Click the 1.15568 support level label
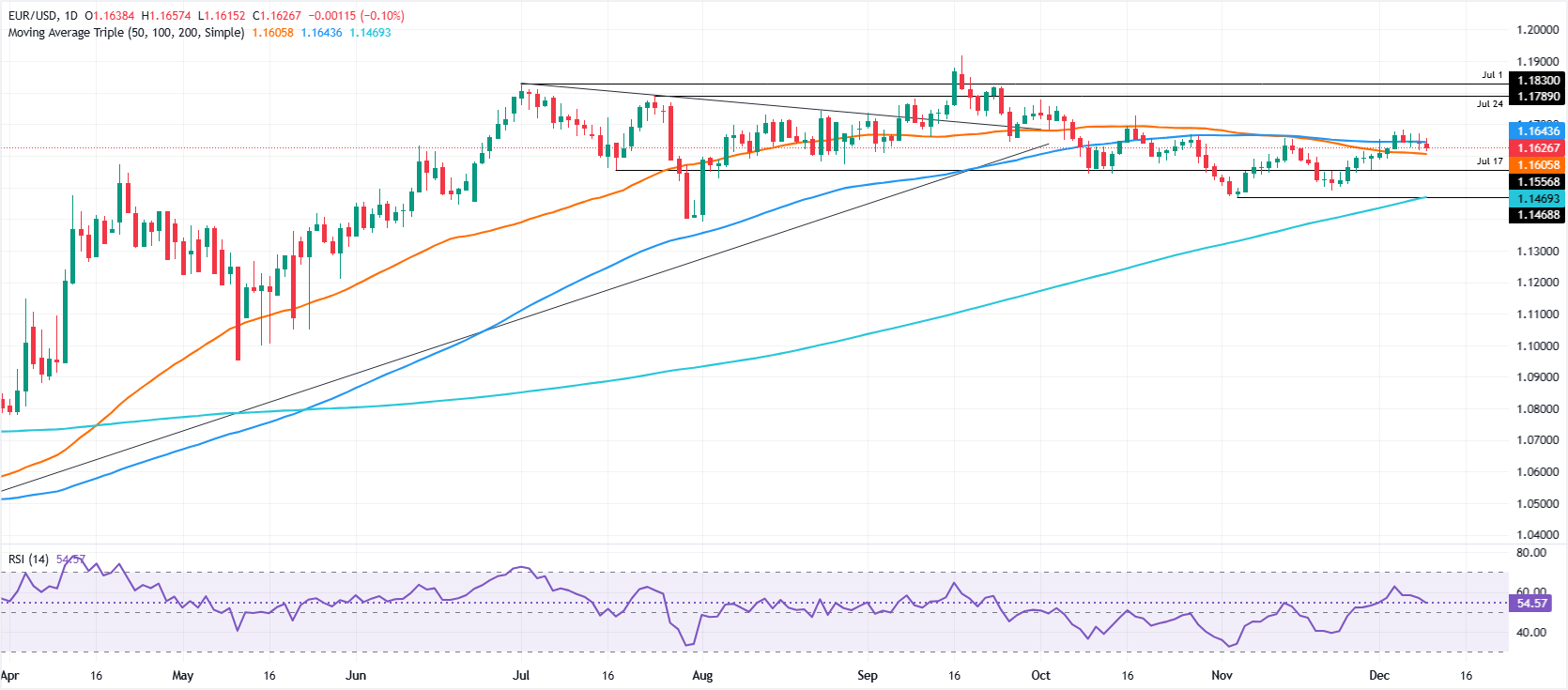This screenshot has width=1568, height=690. coord(1538,182)
